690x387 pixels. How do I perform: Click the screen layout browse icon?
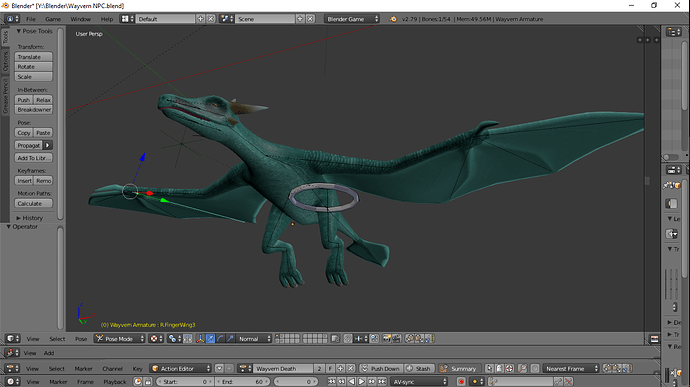pyautogui.click(x=127, y=19)
